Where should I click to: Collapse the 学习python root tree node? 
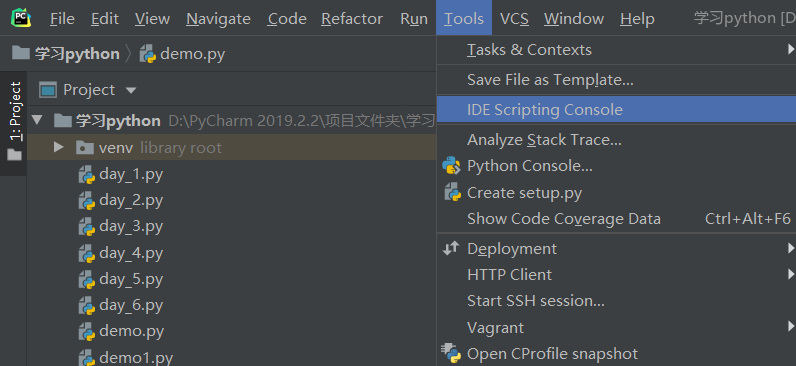tap(37, 121)
